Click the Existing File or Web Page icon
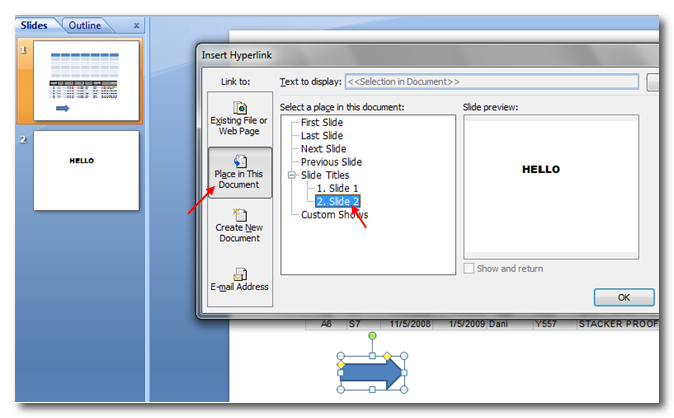The image size is (674, 418). click(239, 108)
